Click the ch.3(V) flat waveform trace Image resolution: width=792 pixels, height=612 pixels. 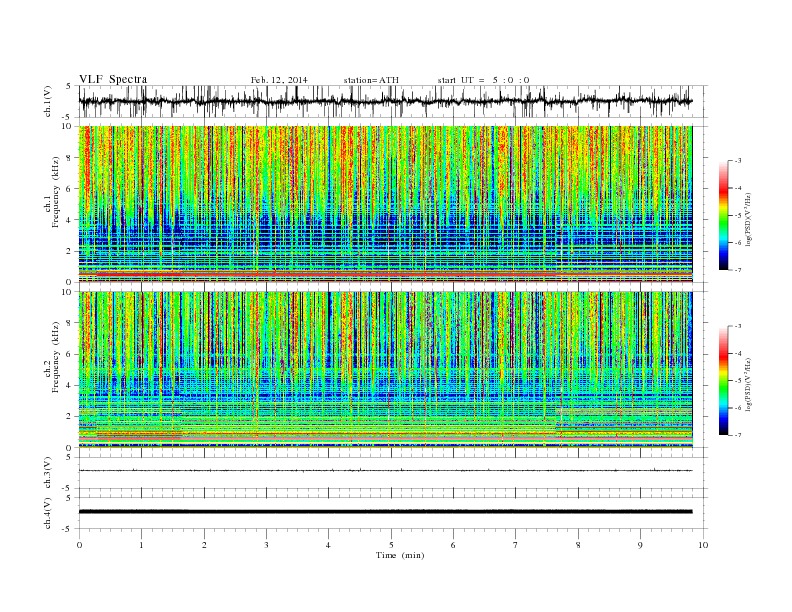[x=385, y=471]
